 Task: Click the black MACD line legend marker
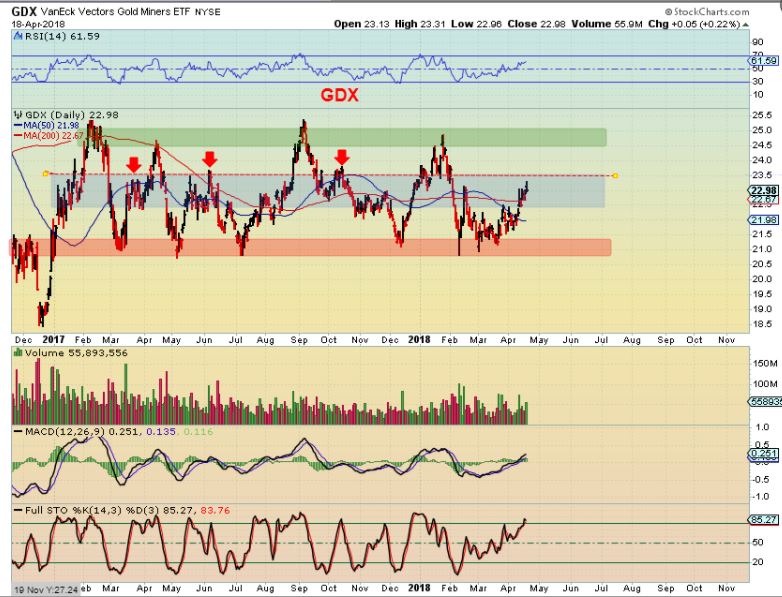click(x=18, y=431)
